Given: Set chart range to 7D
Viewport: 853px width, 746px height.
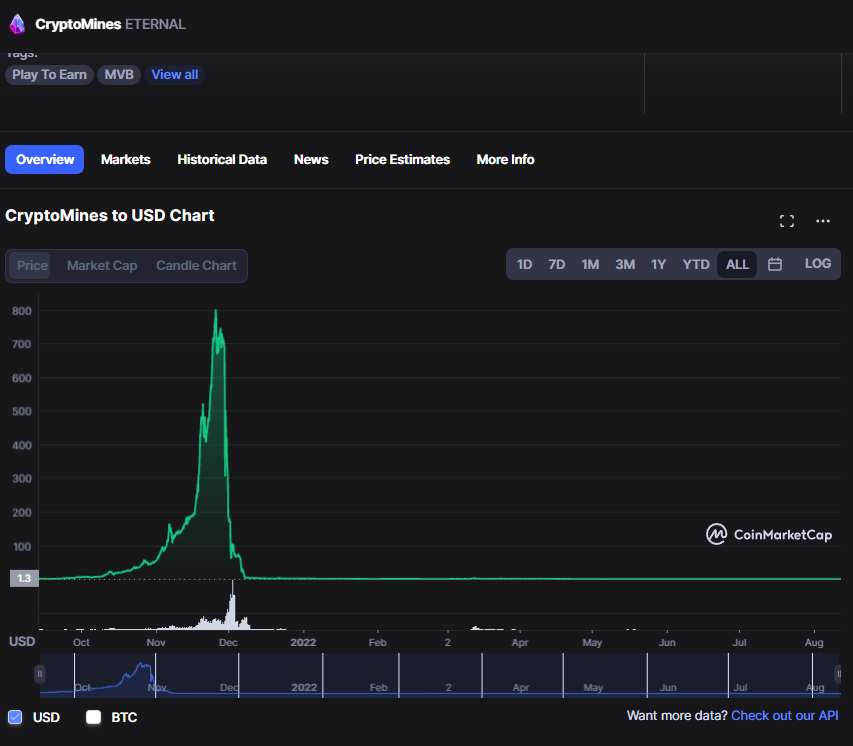Looking at the screenshot, I should [x=557, y=264].
